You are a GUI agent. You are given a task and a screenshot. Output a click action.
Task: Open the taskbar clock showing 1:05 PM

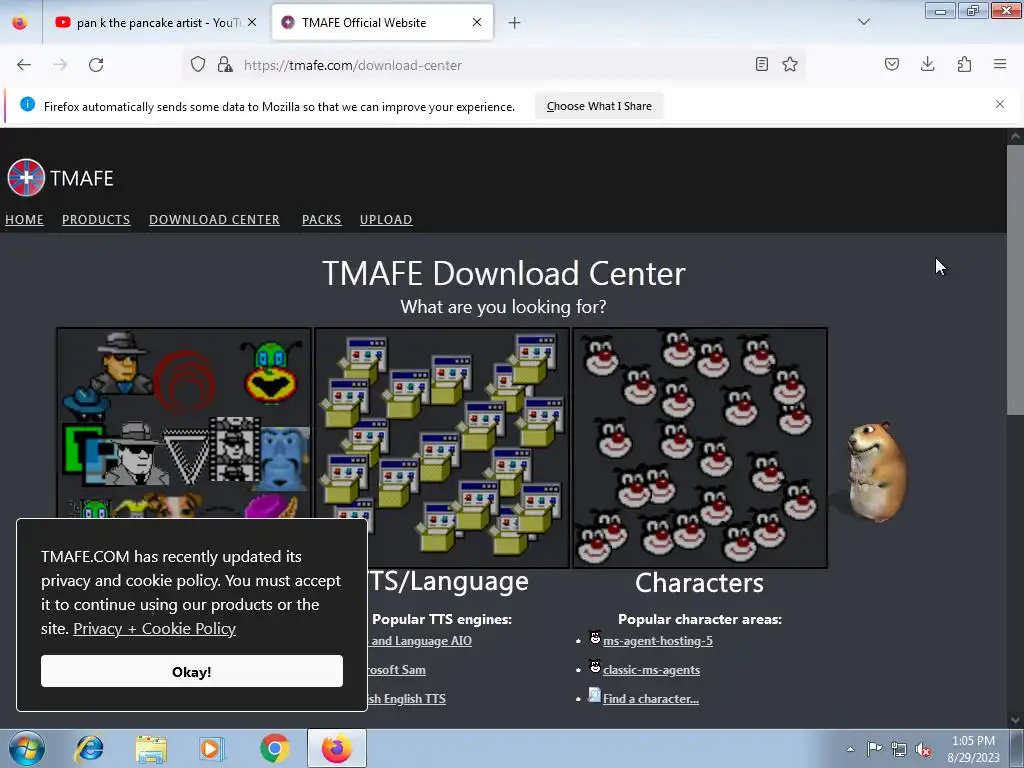click(x=973, y=749)
